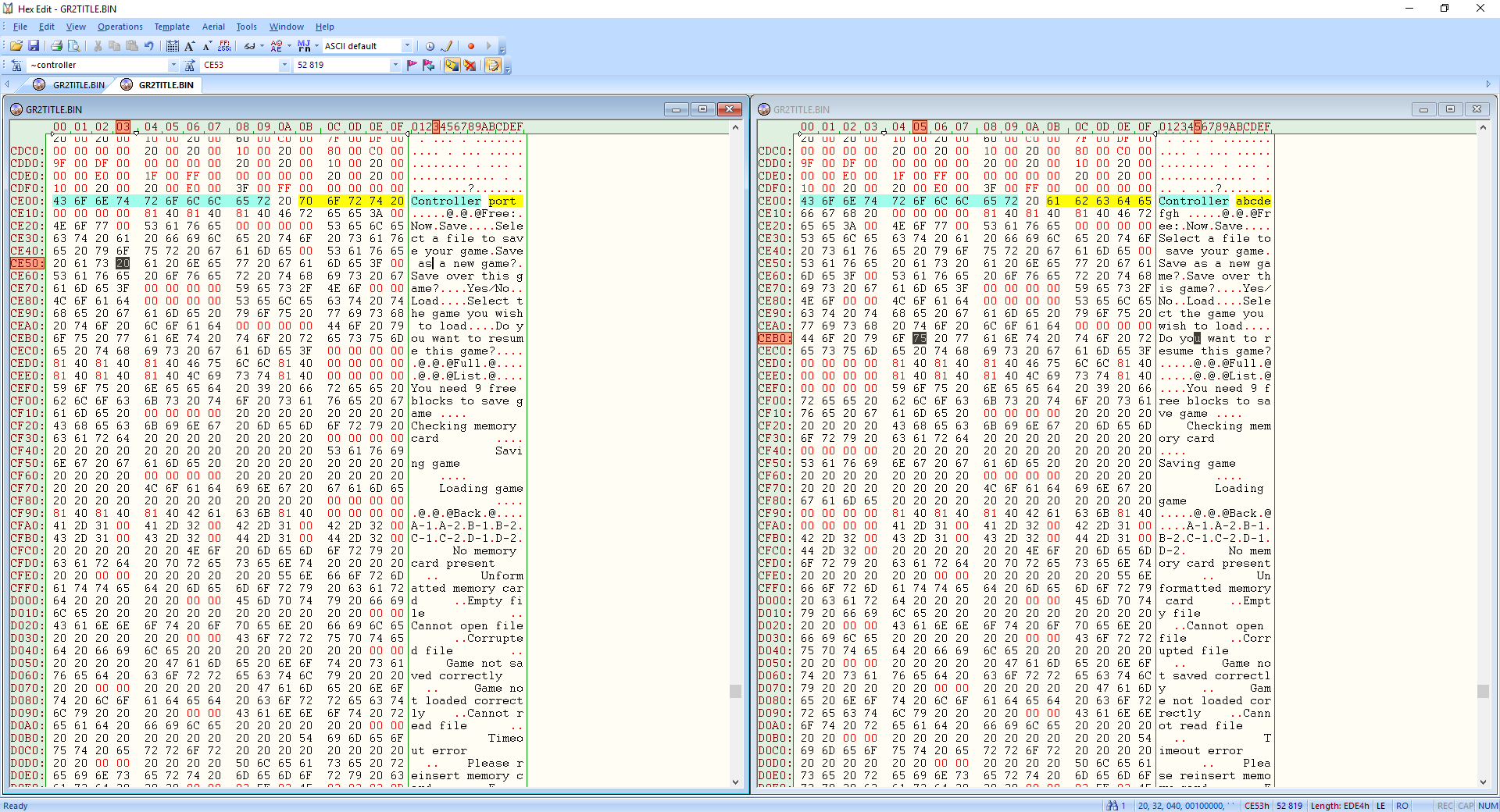Open the Aerial menu
The image size is (1500, 812).
[x=213, y=27]
